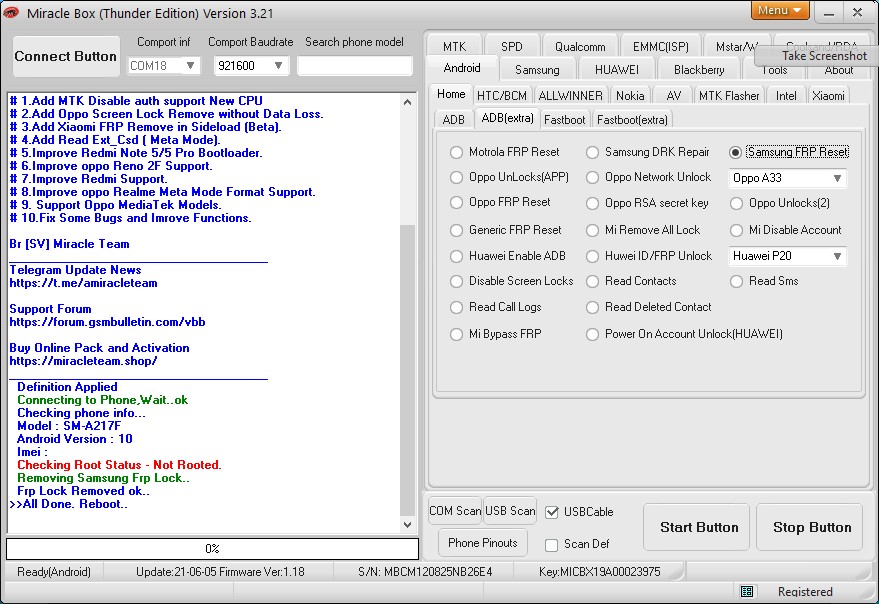Screen dimensions: 879x604
Task: Click the log panel vertical scrollbar thumb
Action: [408, 370]
